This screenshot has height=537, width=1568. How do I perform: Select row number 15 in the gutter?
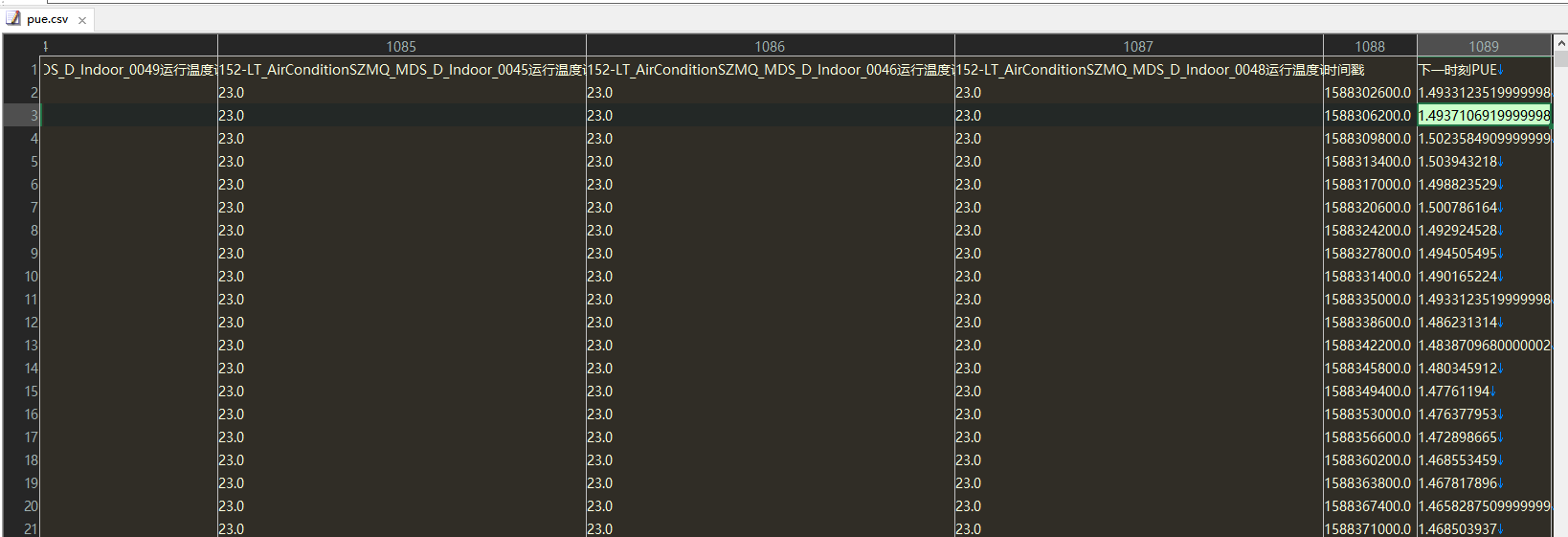[21, 392]
